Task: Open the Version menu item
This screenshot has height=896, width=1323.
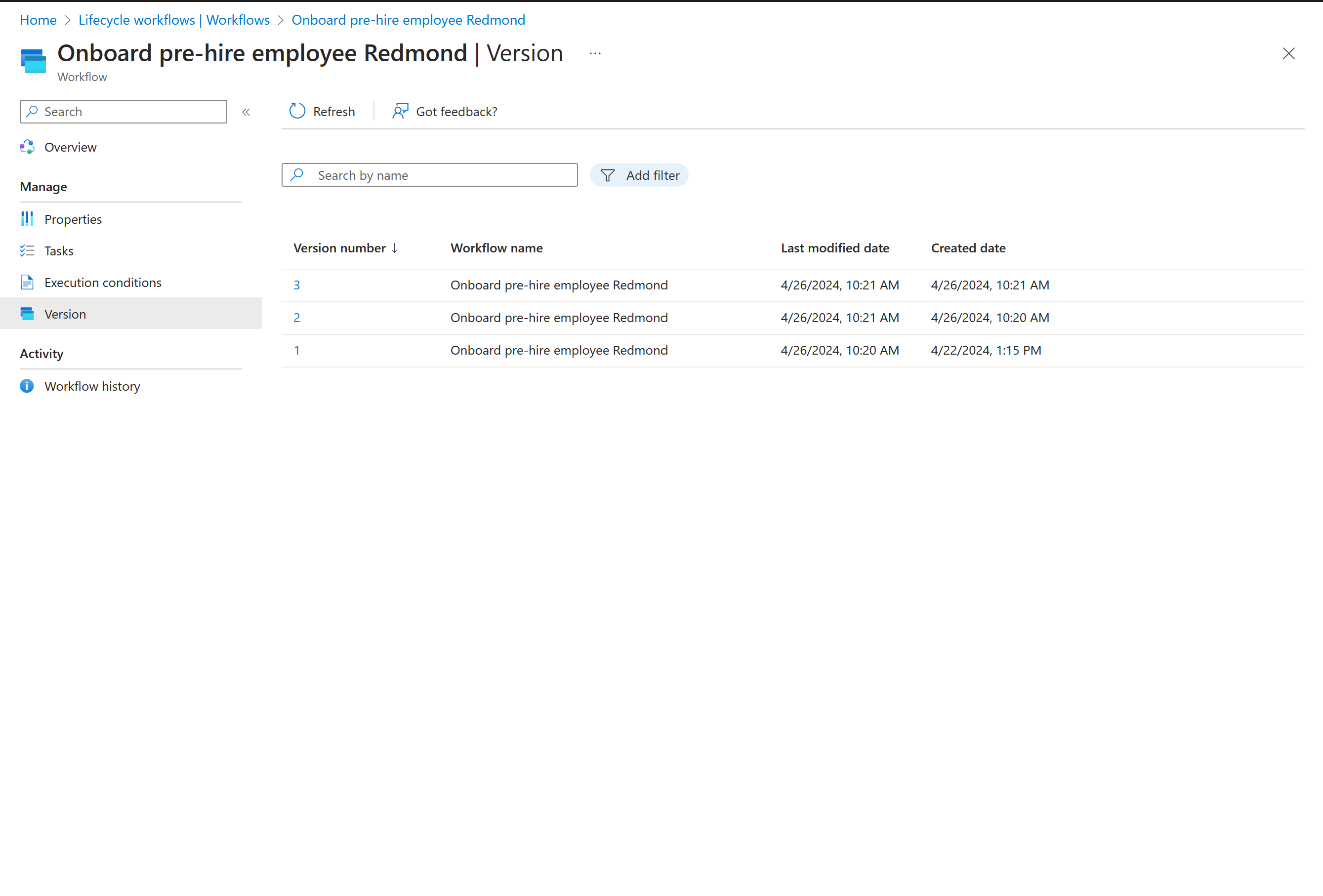Action: pos(65,314)
